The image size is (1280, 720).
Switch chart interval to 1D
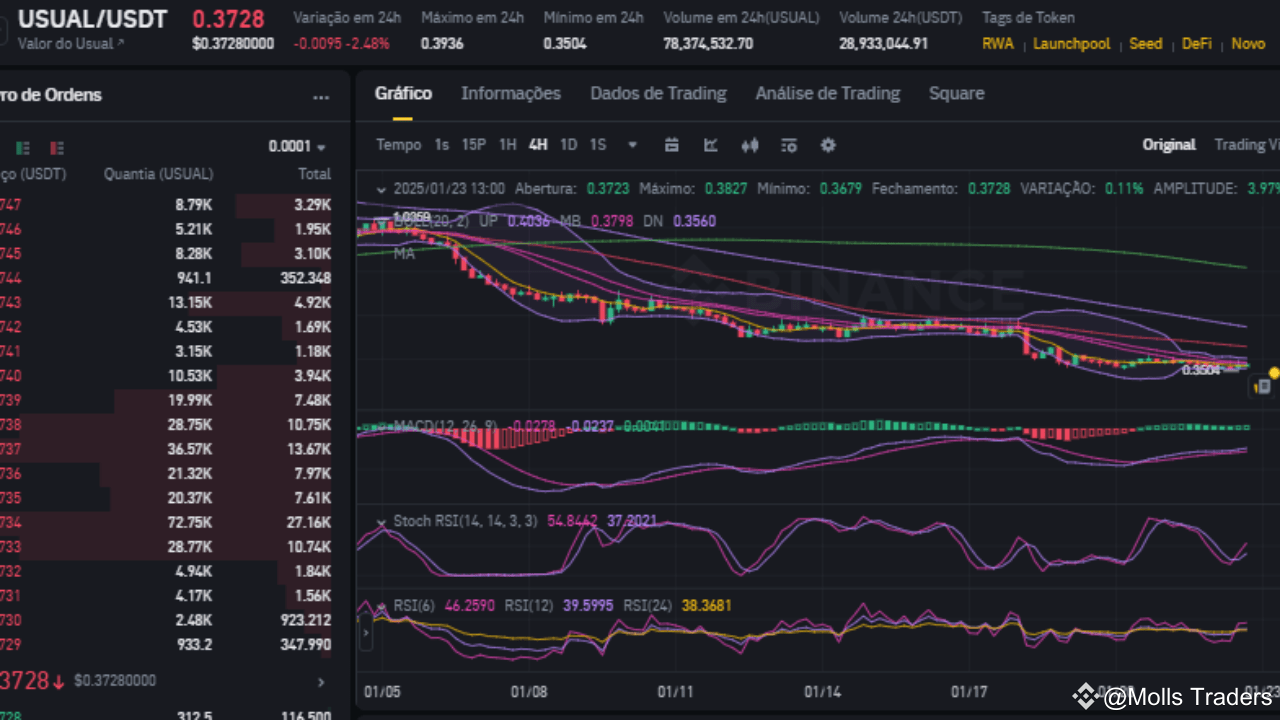tap(568, 145)
